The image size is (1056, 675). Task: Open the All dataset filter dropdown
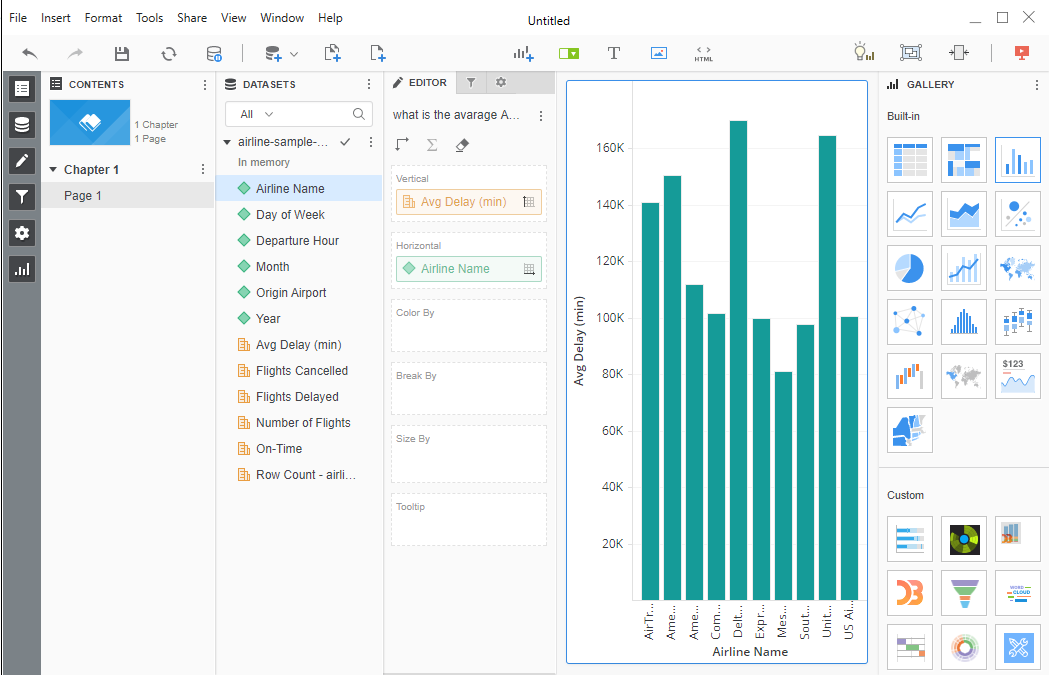(x=257, y=114)
